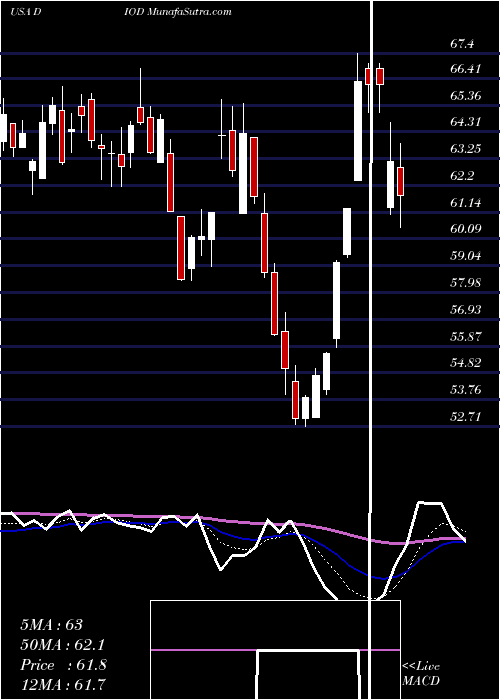Select the 60.09 price level label
This screenshot has height=700, width=500.
coord(466,229)
